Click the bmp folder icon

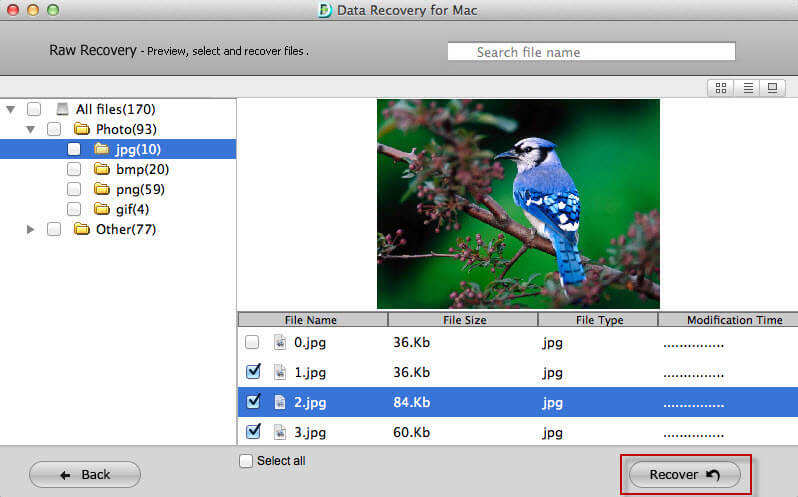[102, 168]
